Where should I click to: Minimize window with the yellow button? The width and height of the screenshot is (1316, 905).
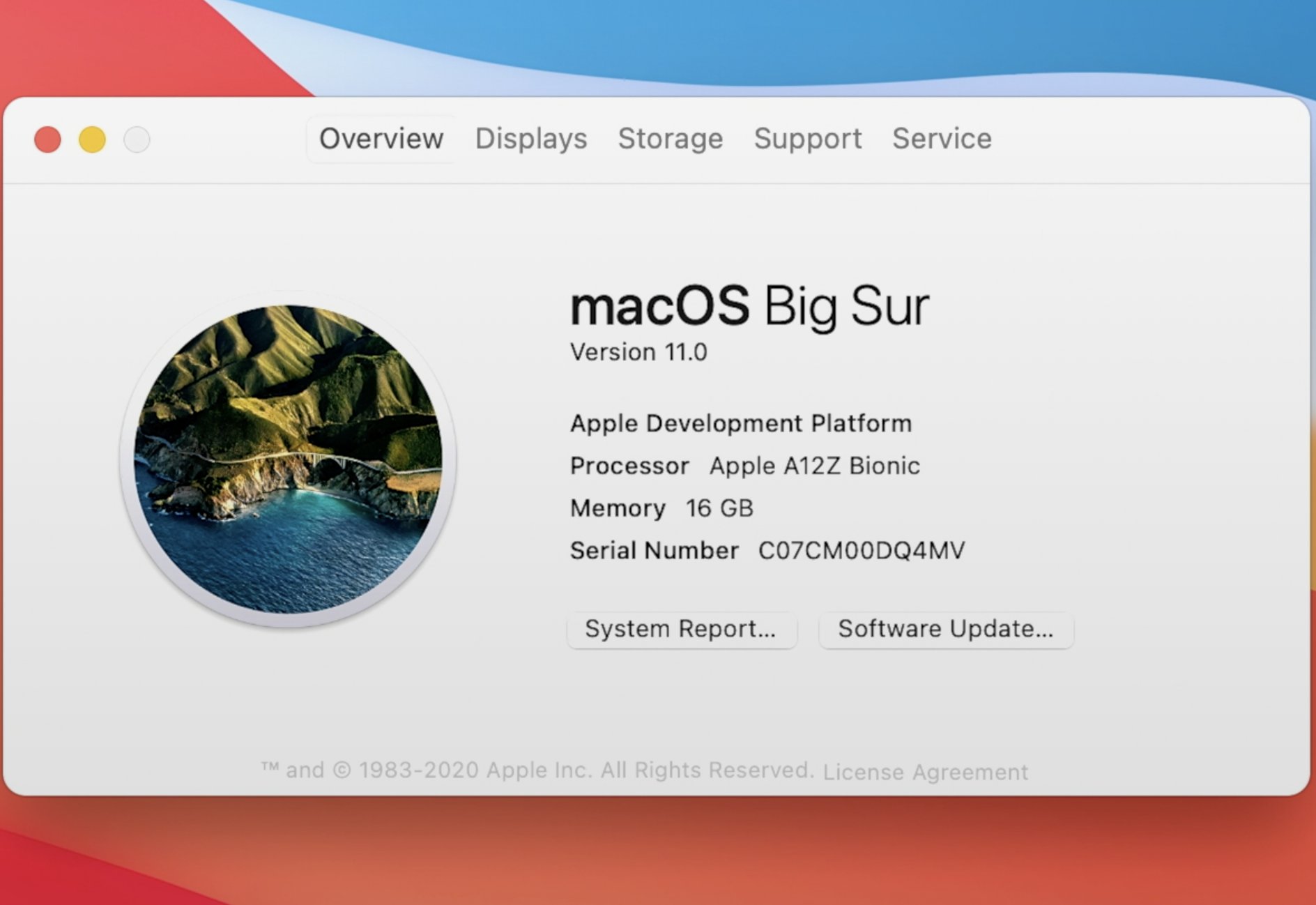[92, 139]
